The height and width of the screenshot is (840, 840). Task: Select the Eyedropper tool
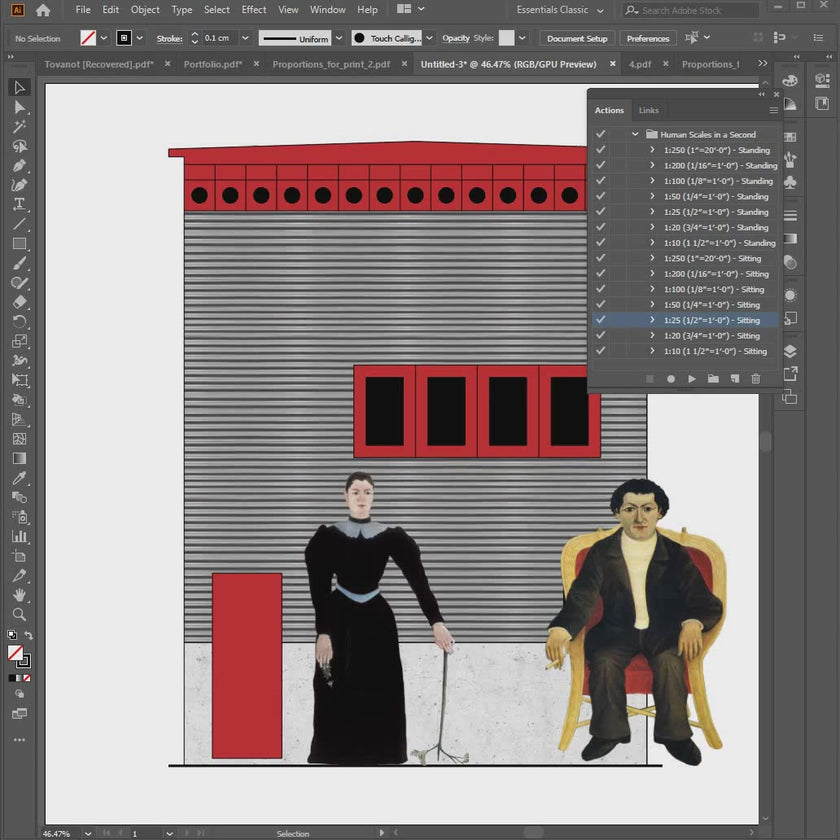19,477
